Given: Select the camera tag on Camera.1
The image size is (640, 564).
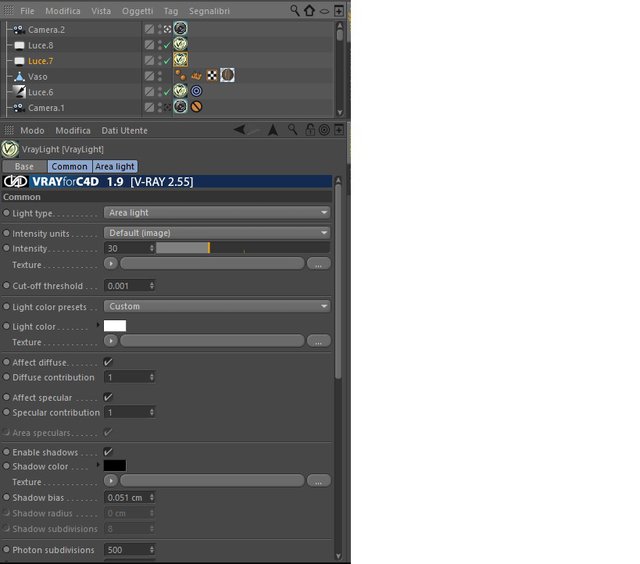Looking at the screenshot, I should 180,107.
